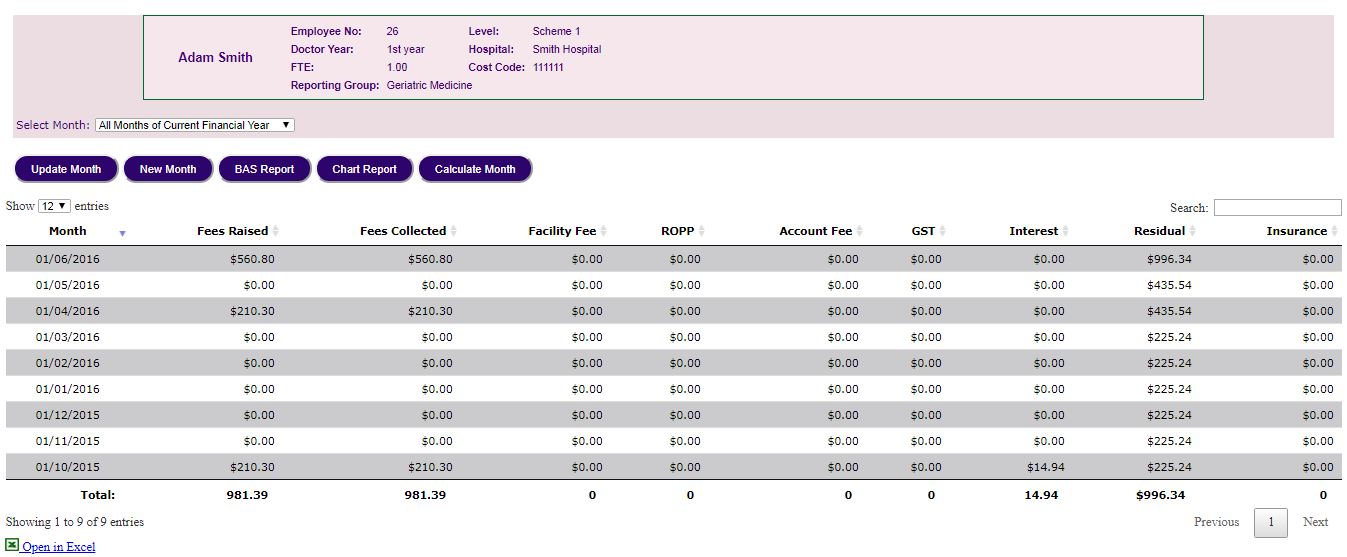Click Residual column sort icon

(1192, 231)
